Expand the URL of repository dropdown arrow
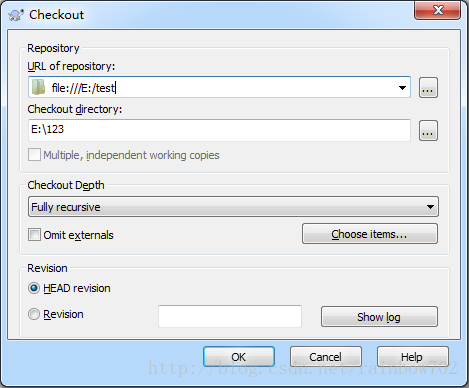469x388 pixels. pos(402,88)
